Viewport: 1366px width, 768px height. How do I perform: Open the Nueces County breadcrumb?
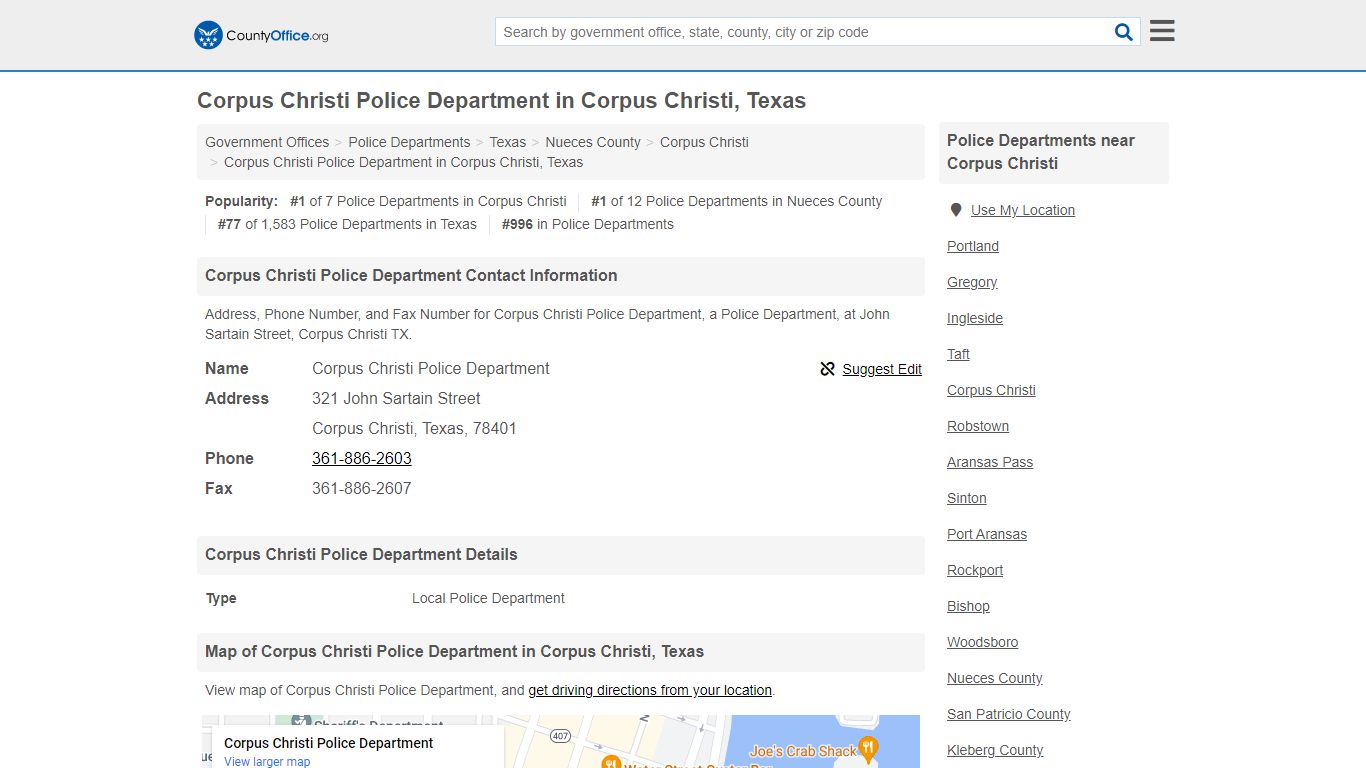(x=593, y=142)
